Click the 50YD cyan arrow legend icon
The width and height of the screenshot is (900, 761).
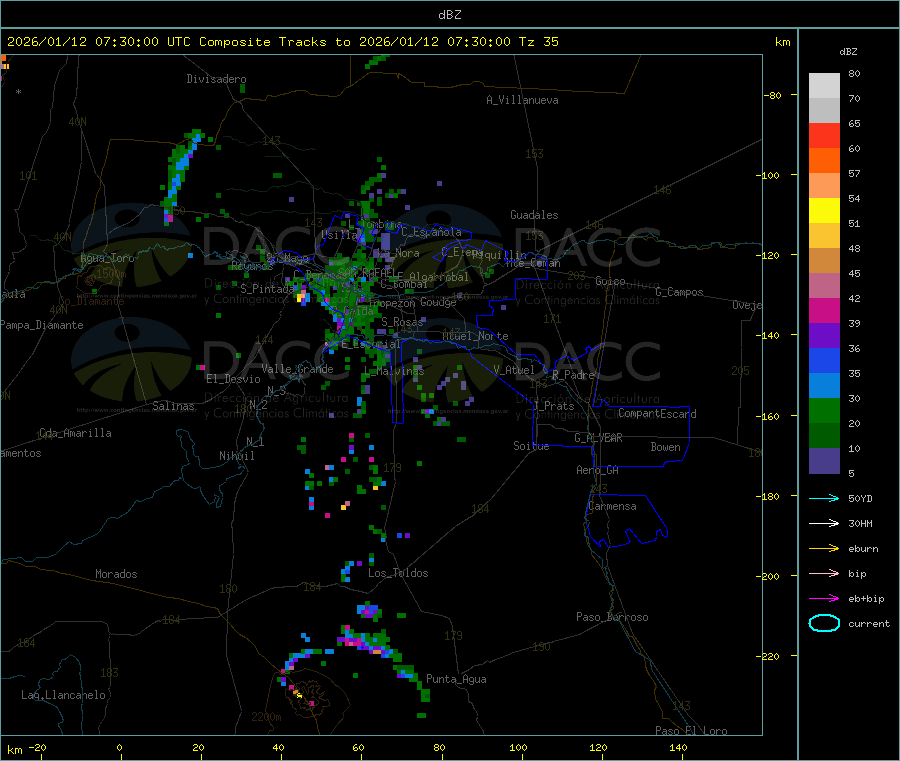point(824,498)
